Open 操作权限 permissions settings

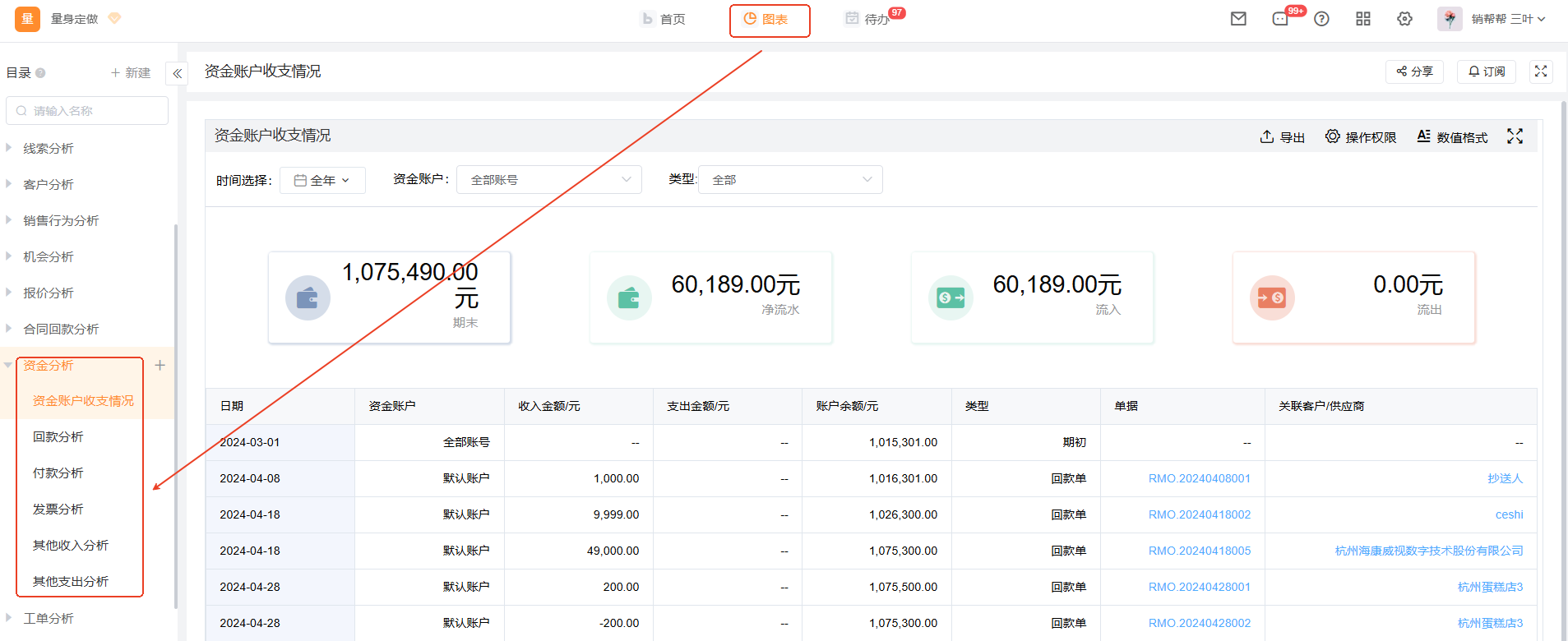pos(1361,137)
